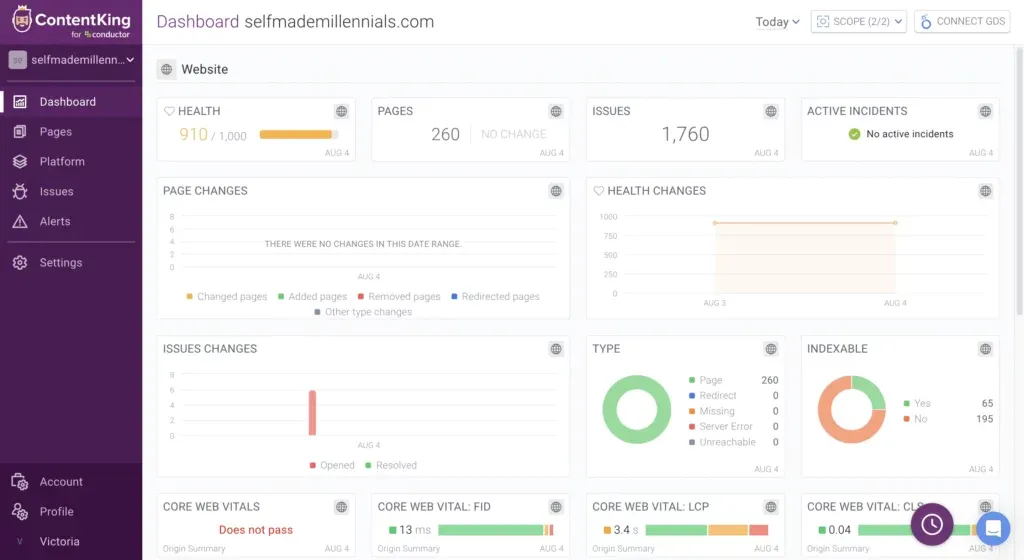Click the Issues bug icon
Image resolution: width=1024 pixels, height=560 pixels.
[x=20, y=192]
